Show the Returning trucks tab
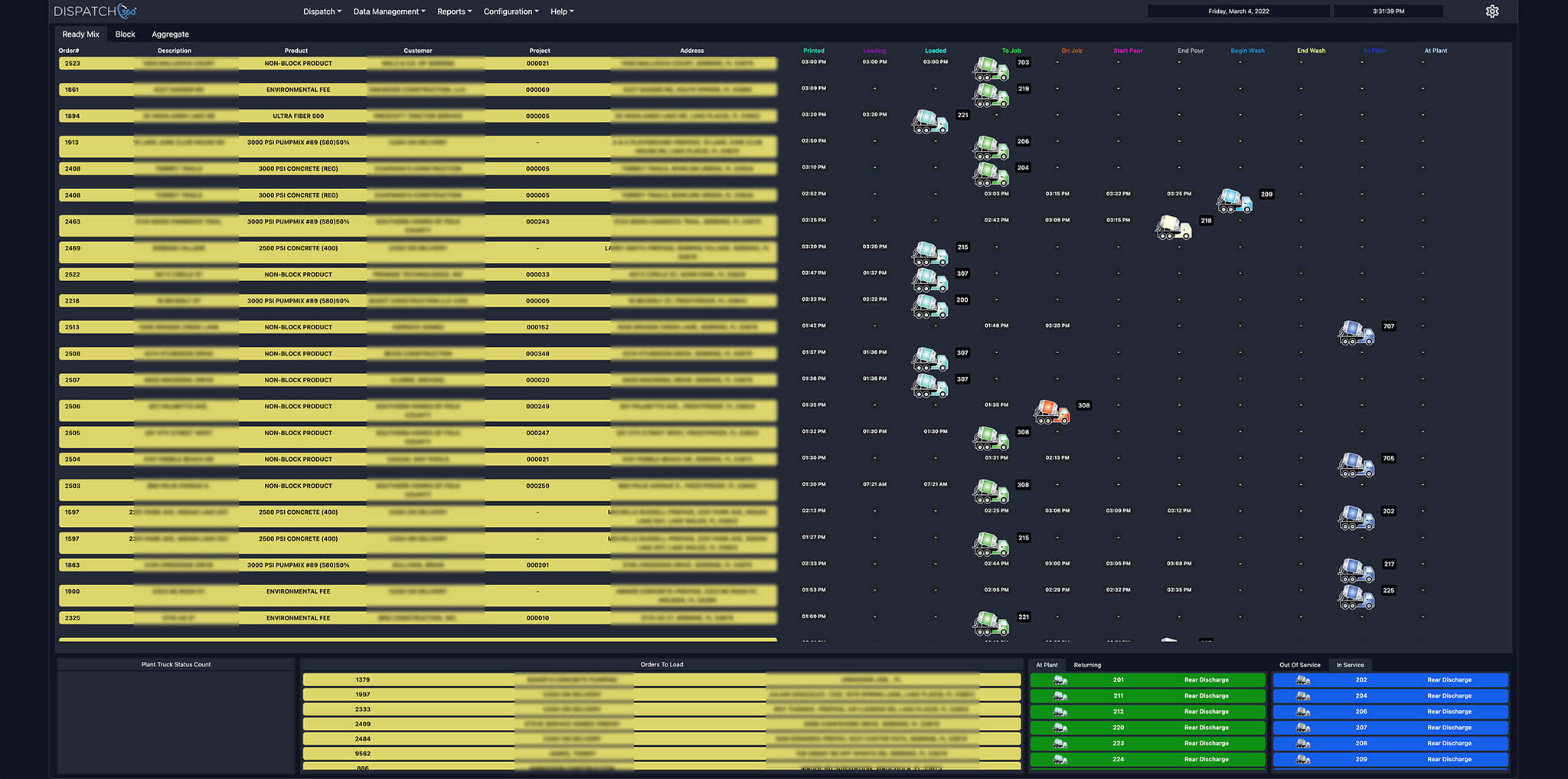The image size is (1568, 779). tap(1087, 665)
